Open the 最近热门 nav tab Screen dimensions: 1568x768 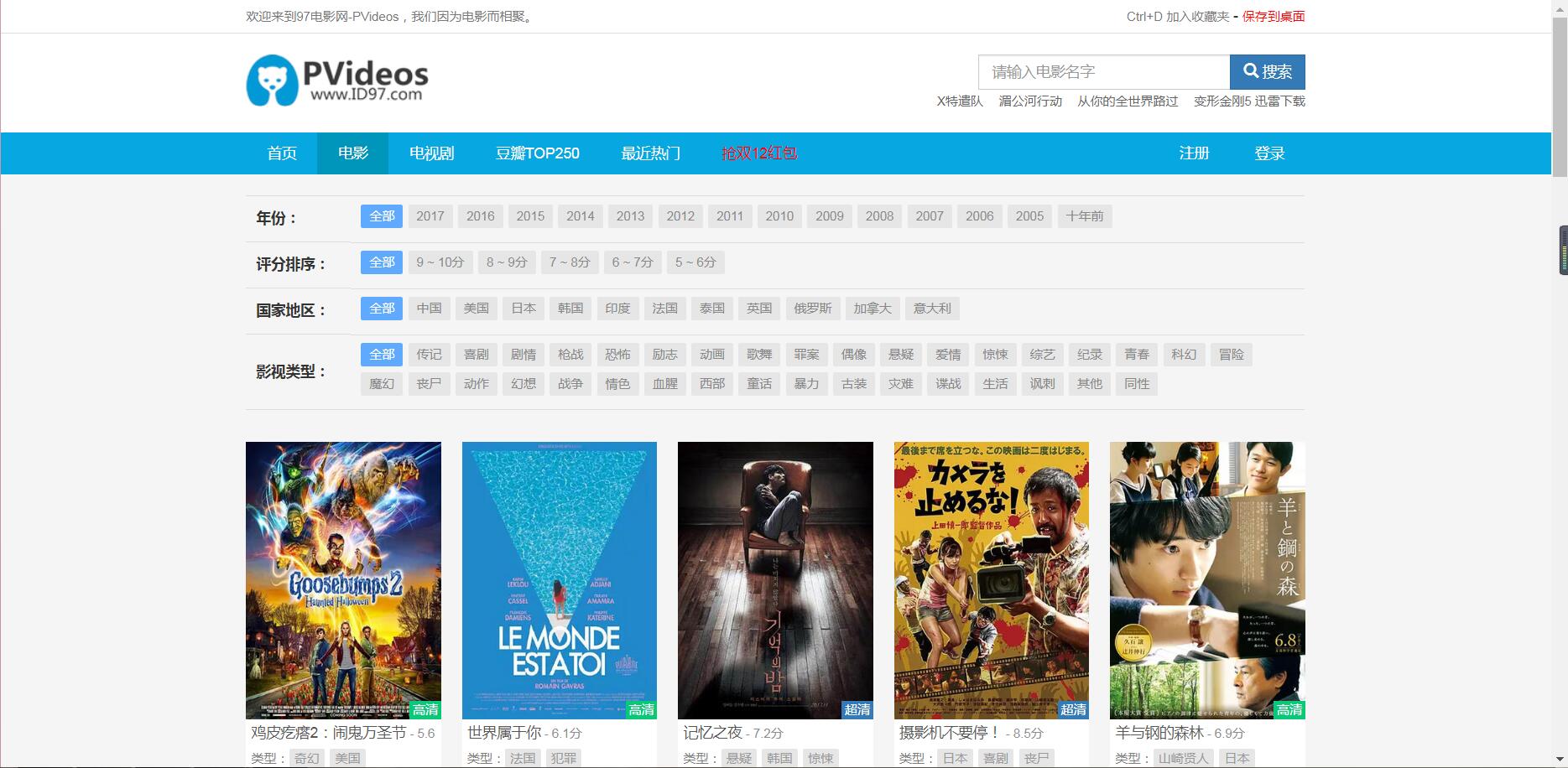(651, 153)
